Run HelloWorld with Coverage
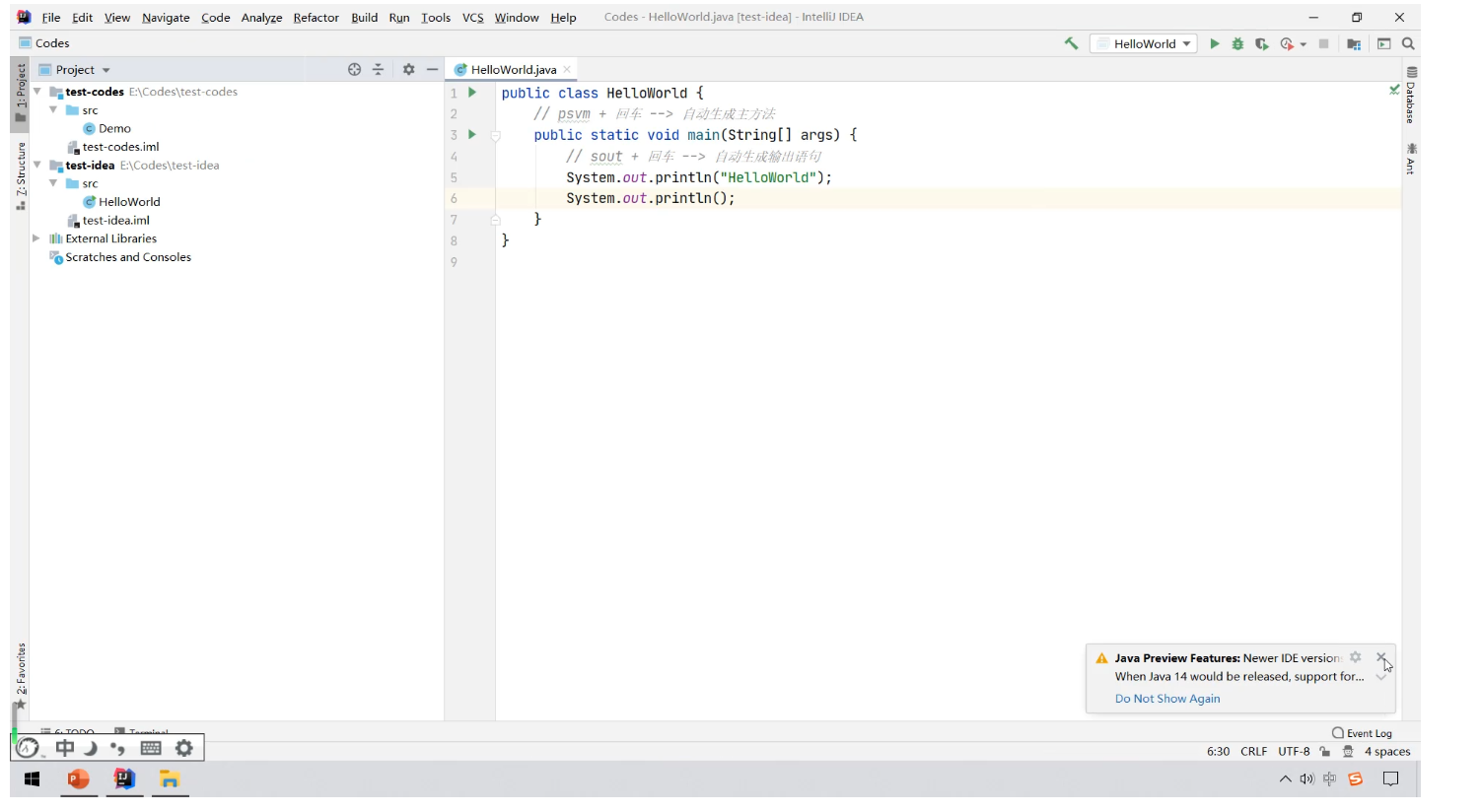 coord(1261,43)
